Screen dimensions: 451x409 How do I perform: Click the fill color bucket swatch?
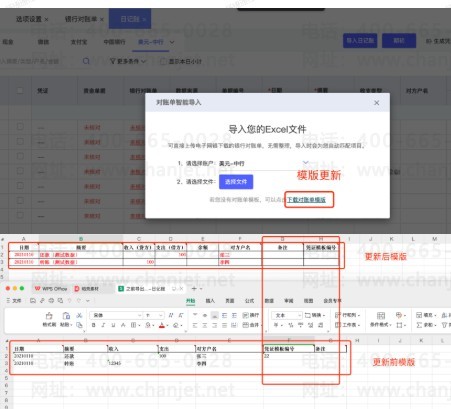pyautogui.click(x=148, y=325)
